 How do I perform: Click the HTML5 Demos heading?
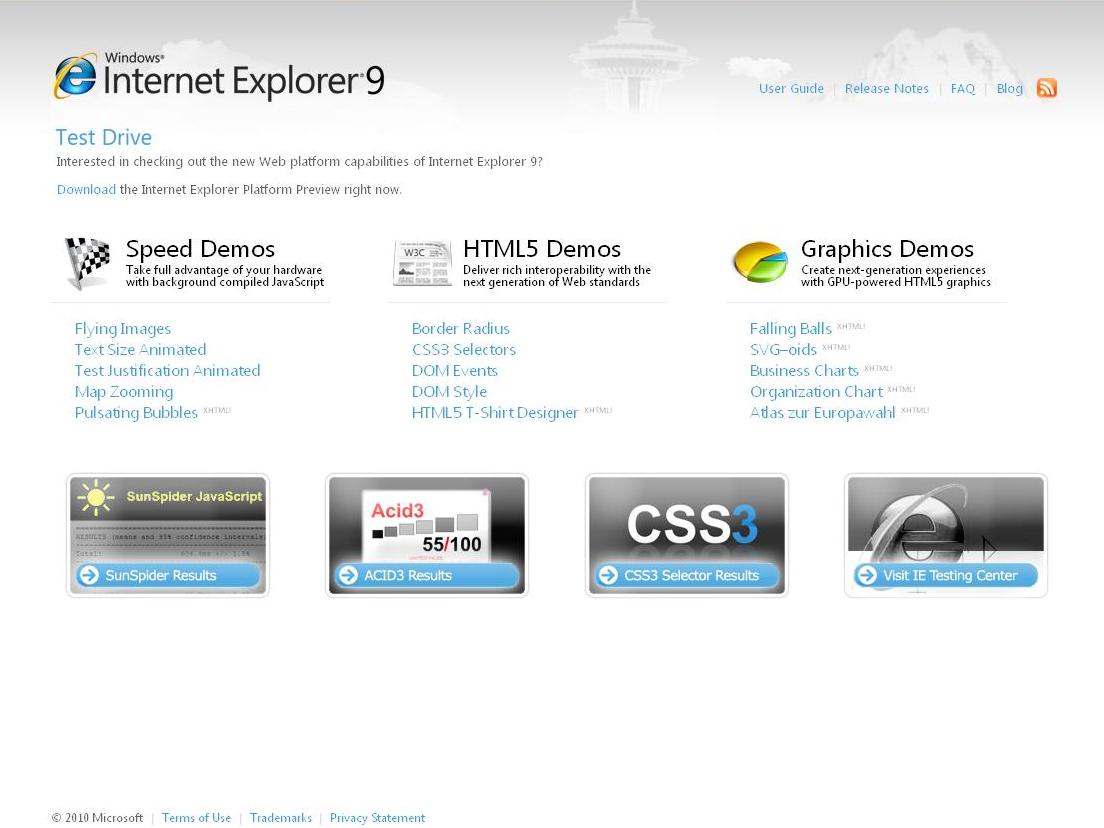tap(541, 249)
